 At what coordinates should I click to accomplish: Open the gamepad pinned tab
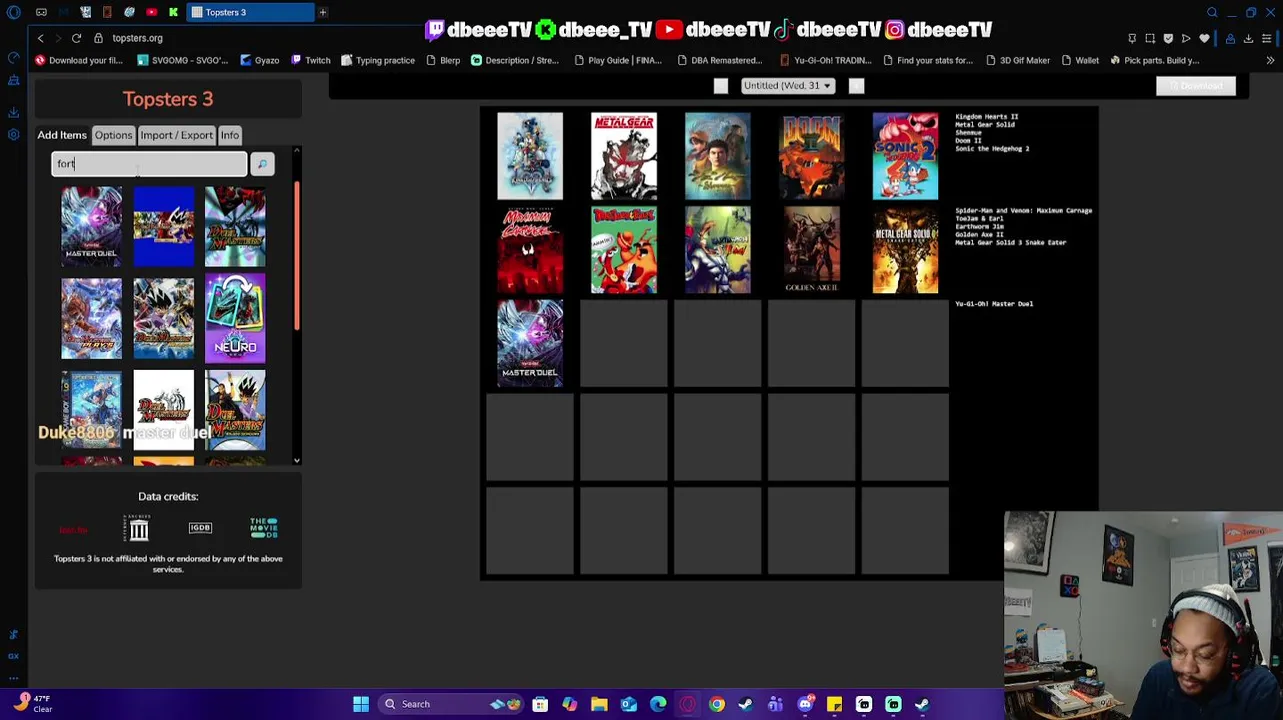pos(41,12)
